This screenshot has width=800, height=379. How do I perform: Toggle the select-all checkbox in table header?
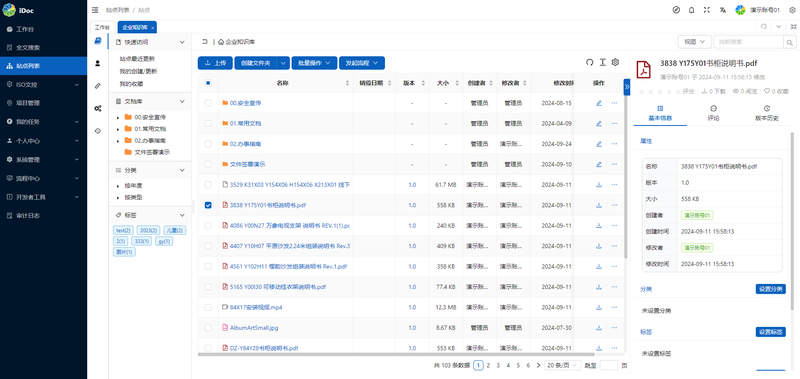tap(208, 83)
